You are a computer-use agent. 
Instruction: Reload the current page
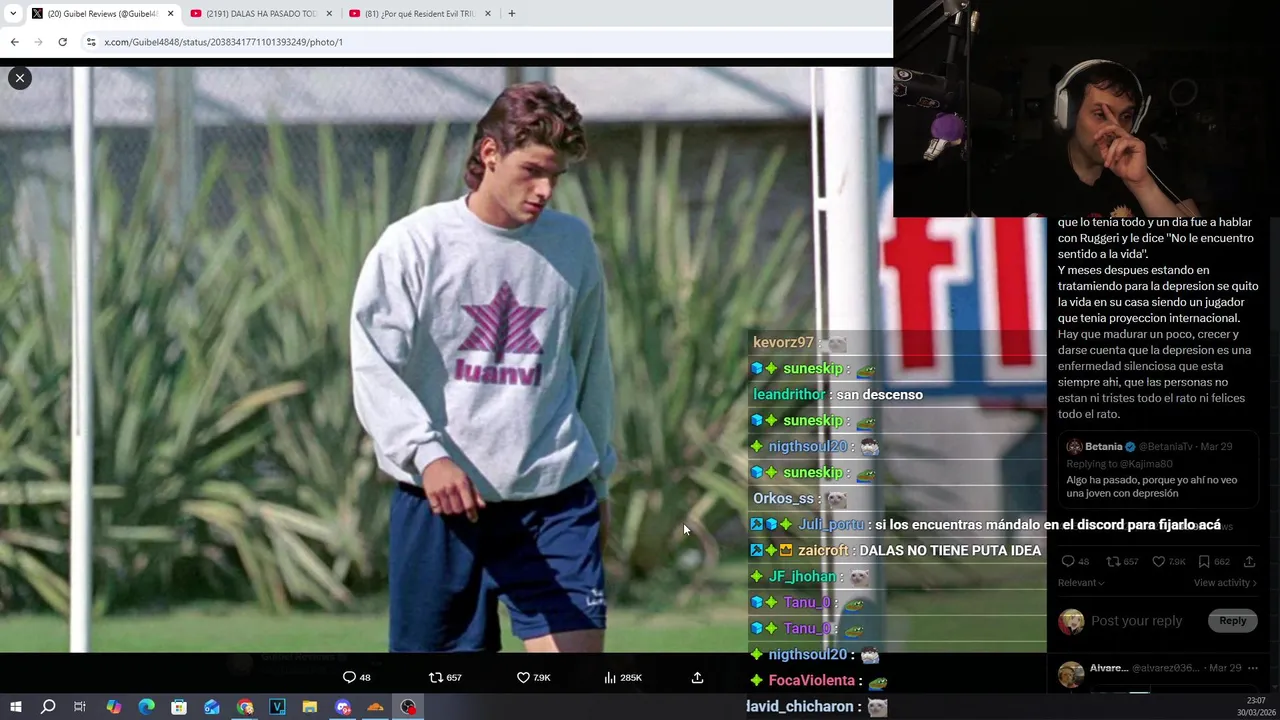[62, 42]
